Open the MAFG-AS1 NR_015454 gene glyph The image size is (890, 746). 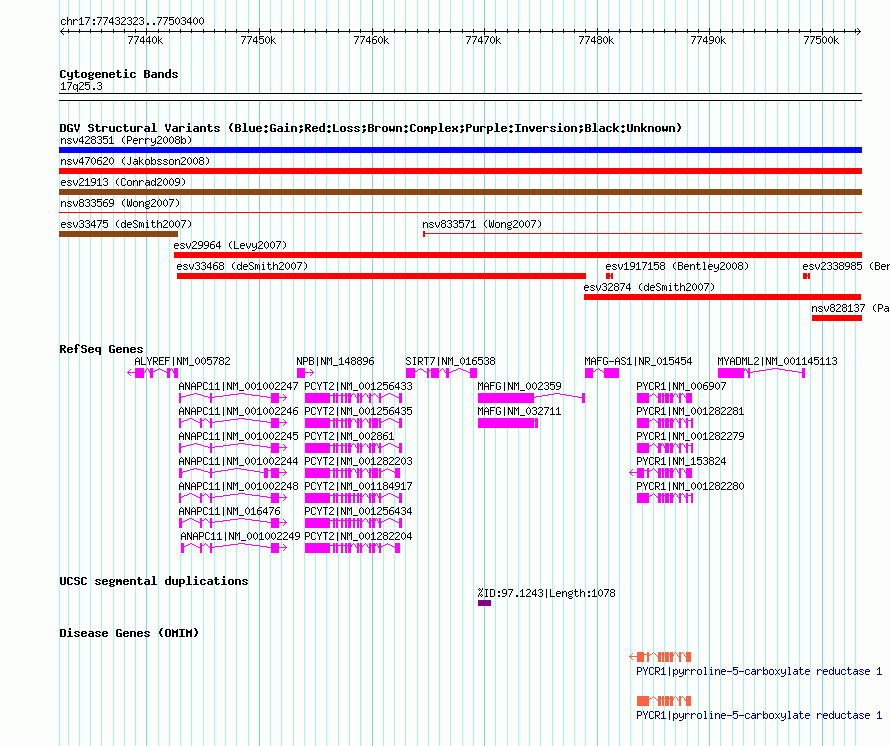602,372
